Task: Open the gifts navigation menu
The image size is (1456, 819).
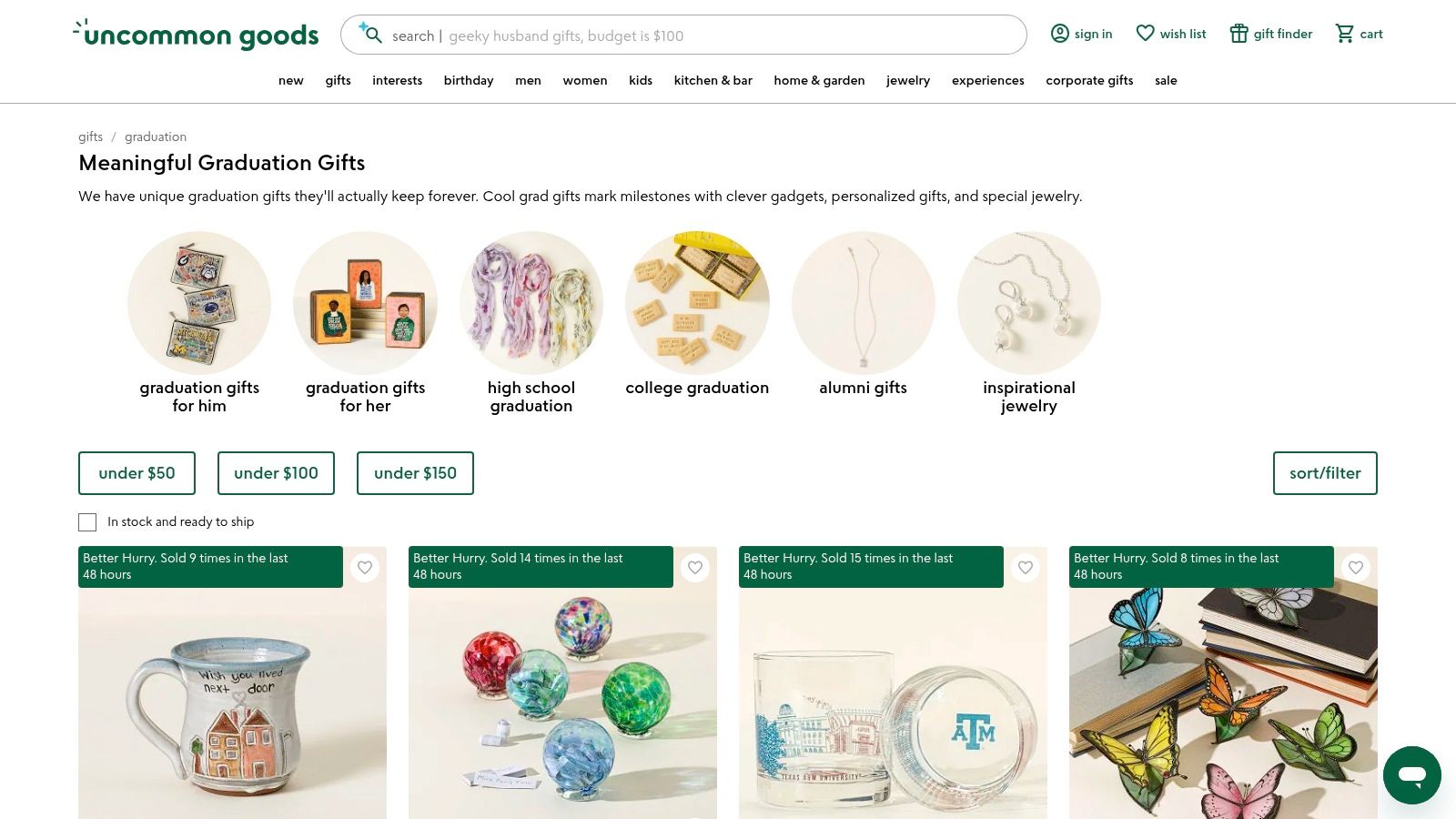Action: (338, 80)
